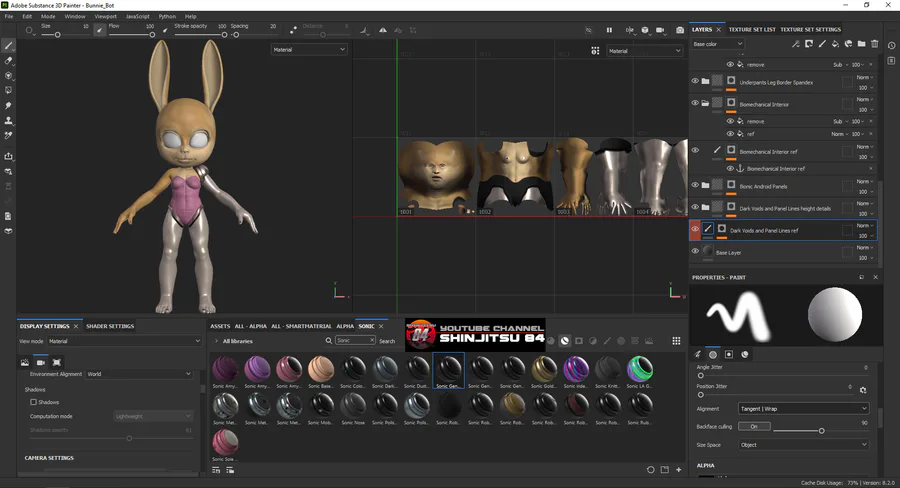Open the Environment Alignment World dropdown
The height and width of the screenshot is (488, 900).
[139, 374]
